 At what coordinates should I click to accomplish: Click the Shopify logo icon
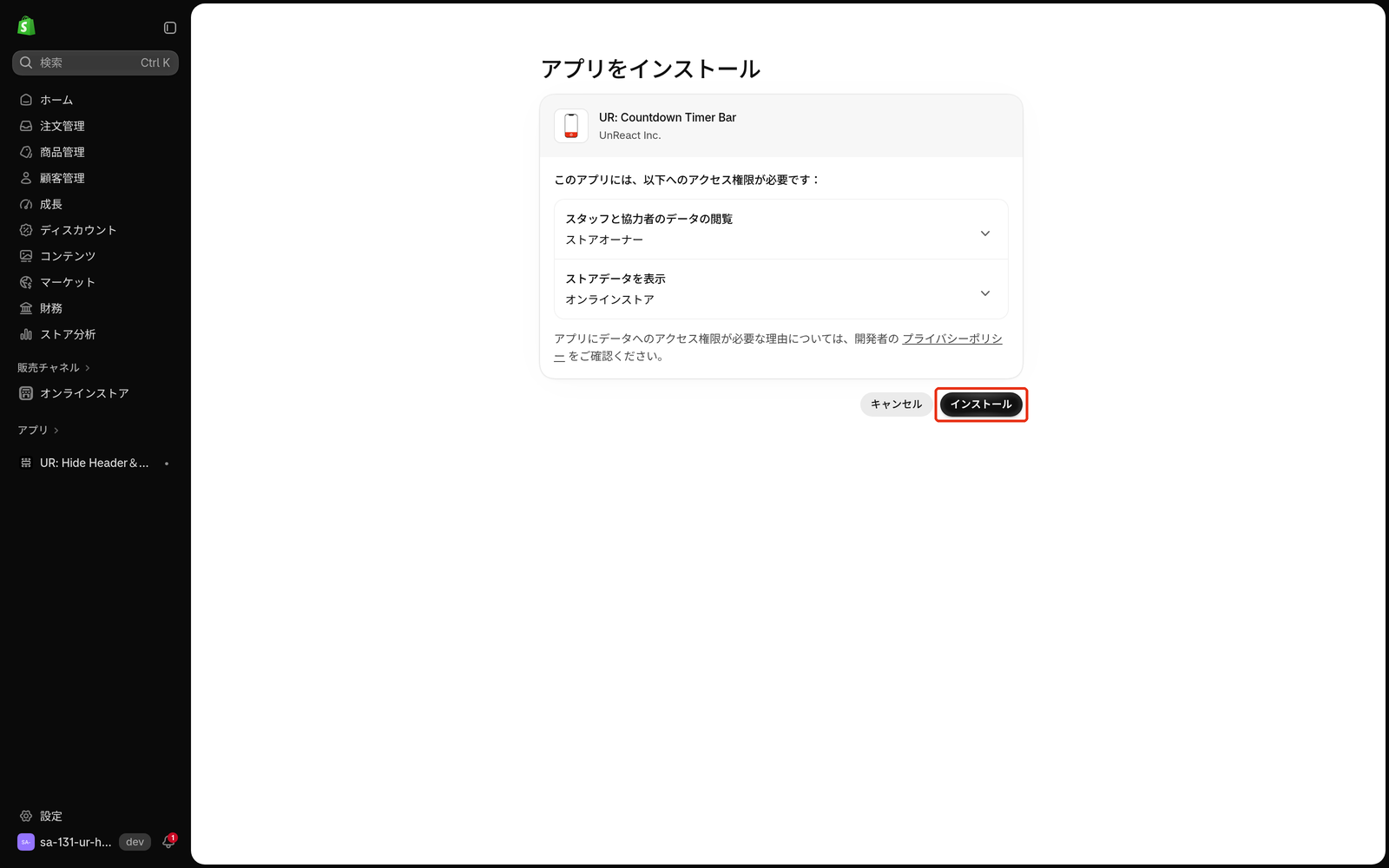pos(26,27)
